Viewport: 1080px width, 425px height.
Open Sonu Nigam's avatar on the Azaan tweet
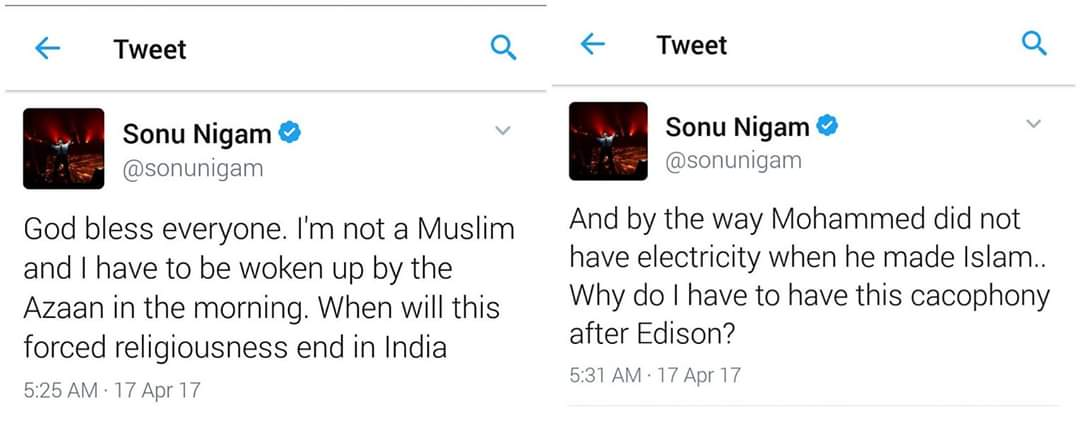(x=64, y=148)
